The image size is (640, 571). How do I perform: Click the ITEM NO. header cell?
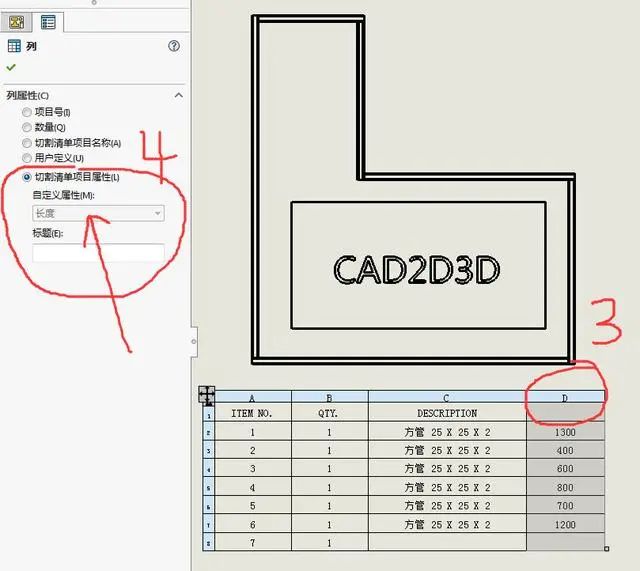tap(253, 413)
